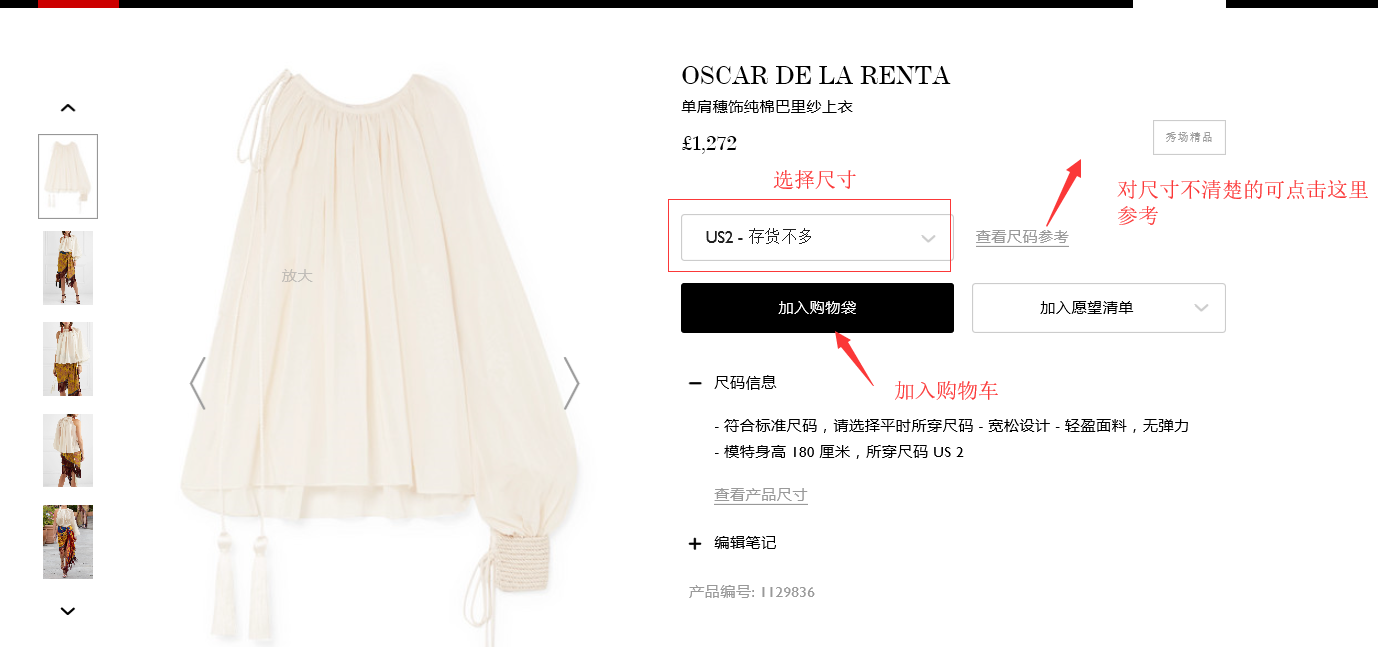
Task: Open the 加入愿望清单 dropdown arrow
Action: click(1202, 308)
